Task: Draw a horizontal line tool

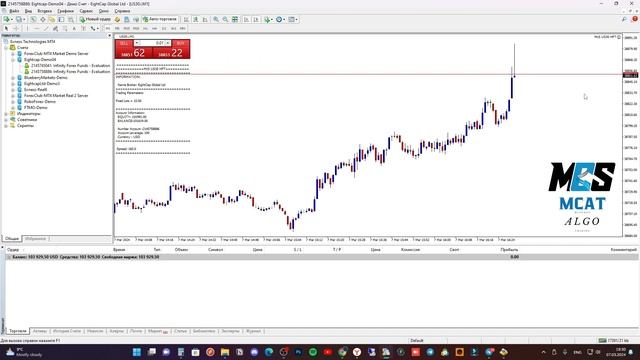Action: coord(37,28)
